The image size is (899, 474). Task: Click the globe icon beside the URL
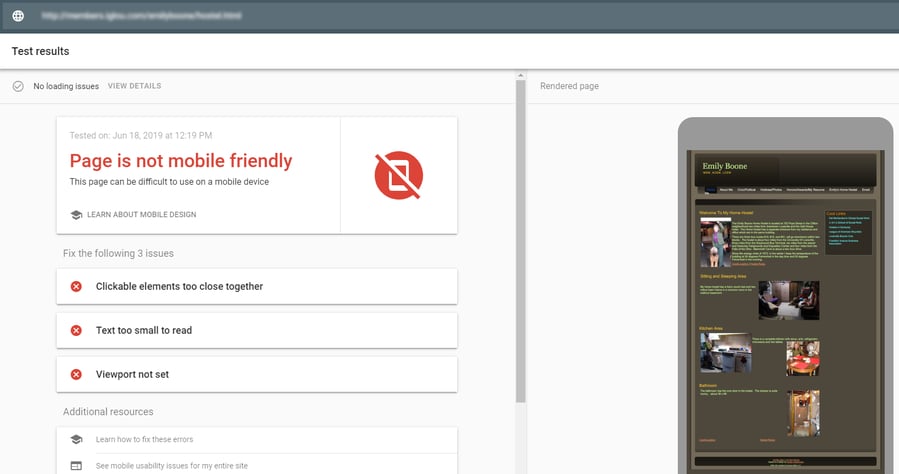[x=18, y=16]
